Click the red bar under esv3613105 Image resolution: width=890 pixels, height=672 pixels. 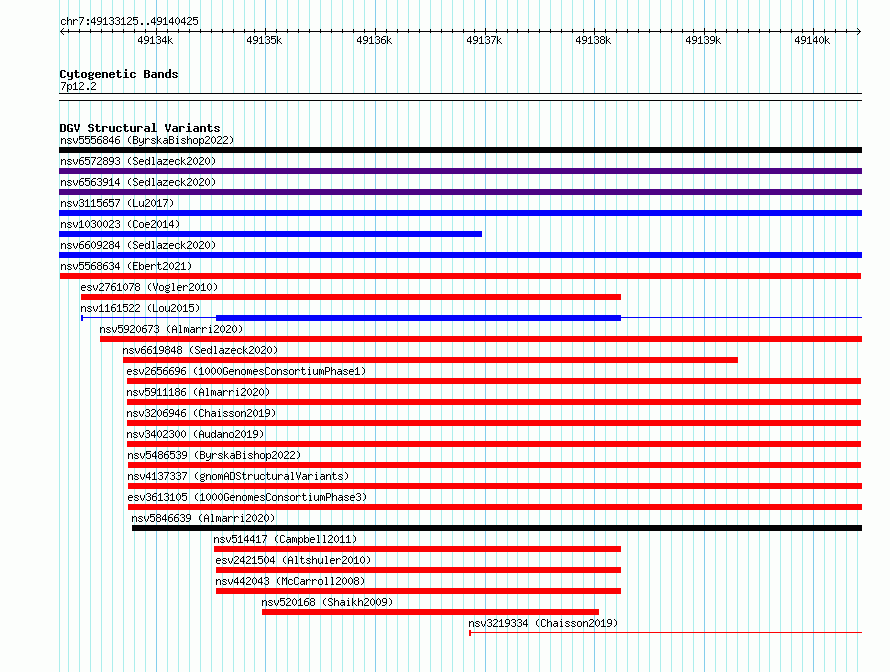tap(495, 507)
